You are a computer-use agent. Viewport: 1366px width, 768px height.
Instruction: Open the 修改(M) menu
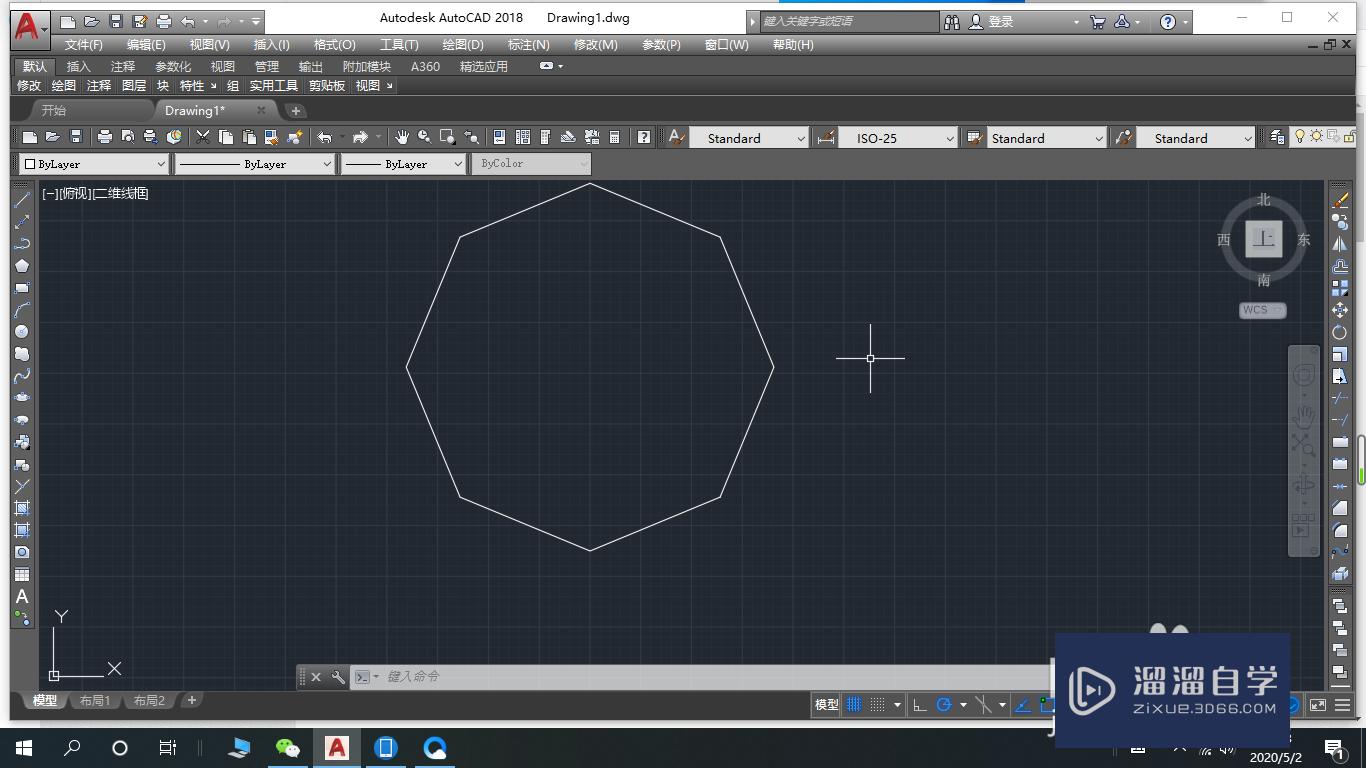[596, 45]
